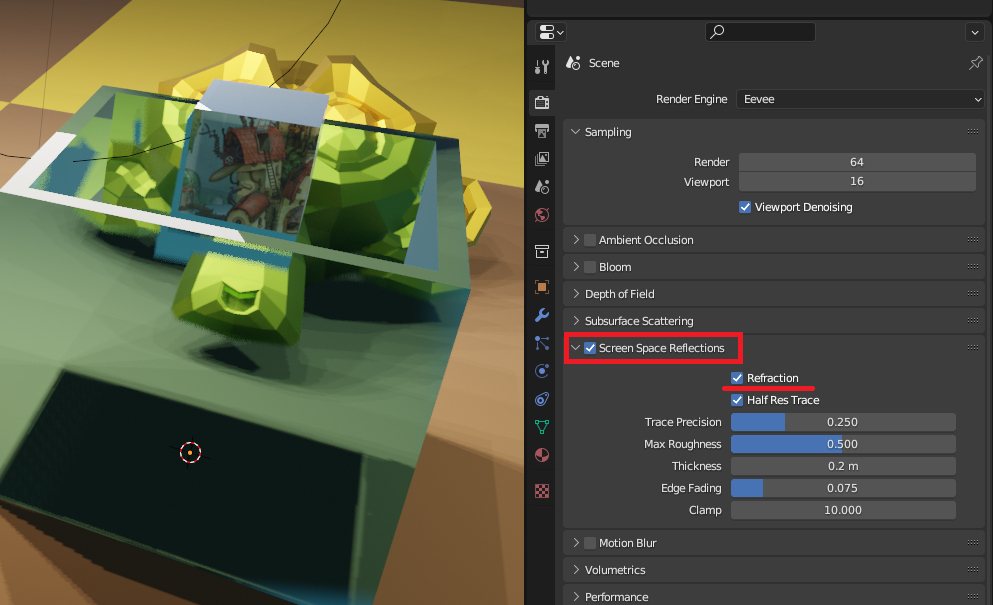Toggle the Half Res Trace checkbox
The width and height of the screenshot is (993, 605).
point(737,400)
